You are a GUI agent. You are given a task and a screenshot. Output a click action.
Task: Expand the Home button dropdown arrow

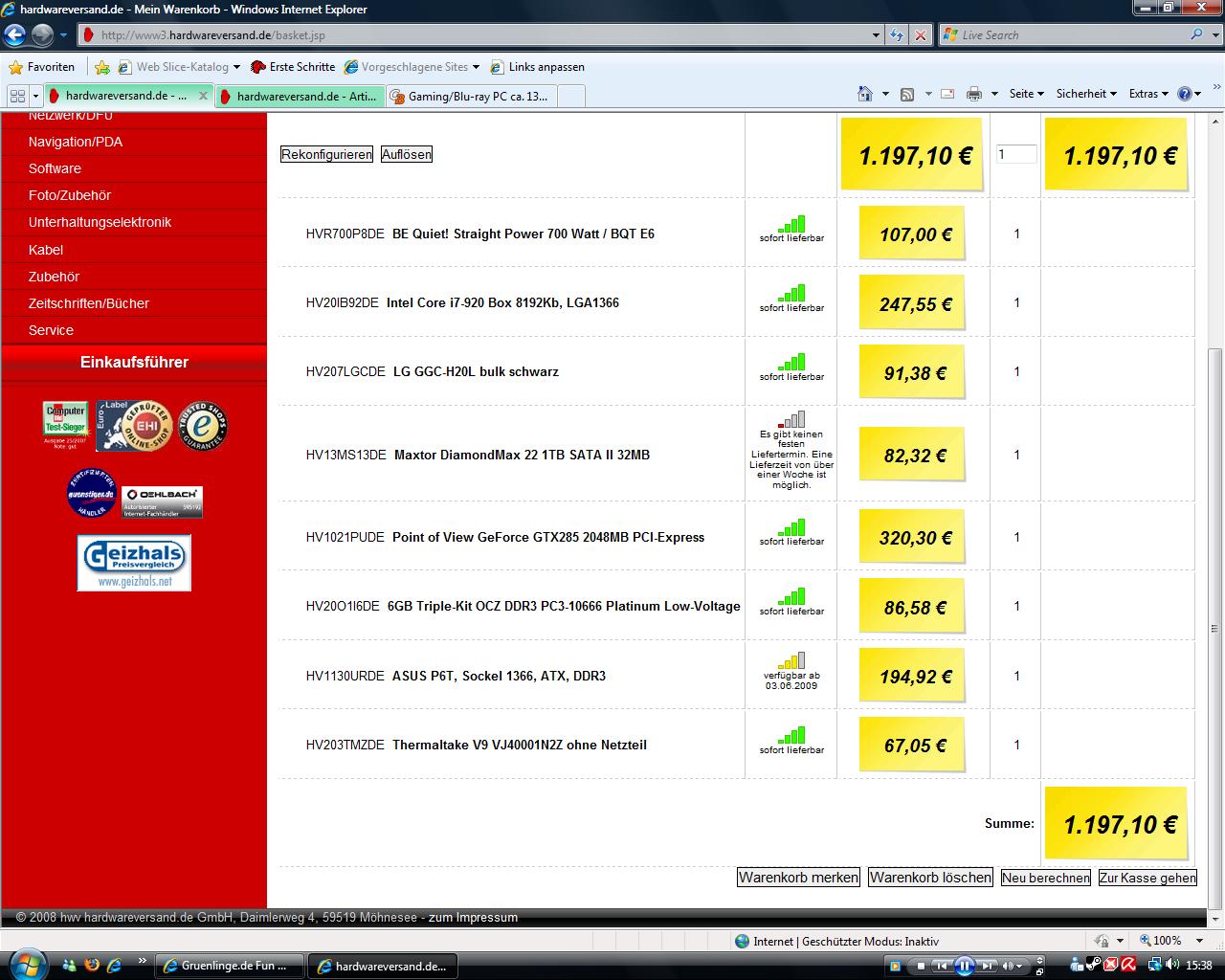pyautogui.click(x=885, y=94)
